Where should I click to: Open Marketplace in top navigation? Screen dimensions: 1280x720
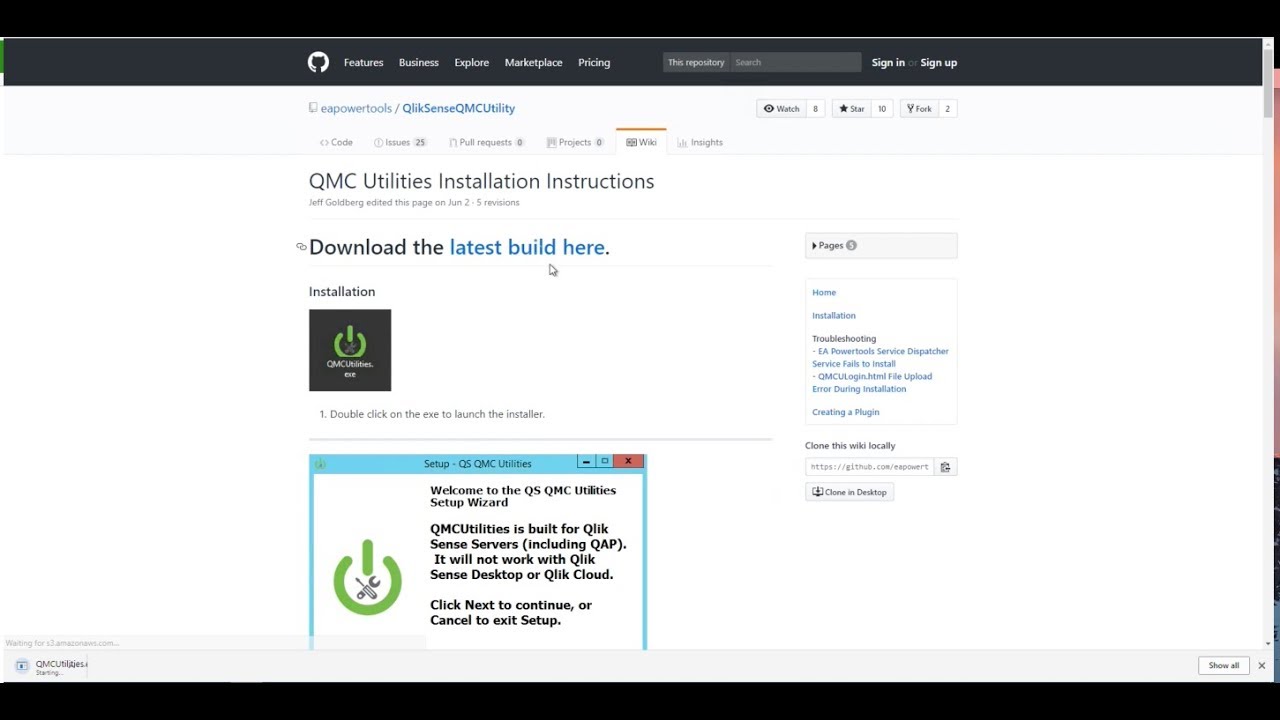point(533,63)
